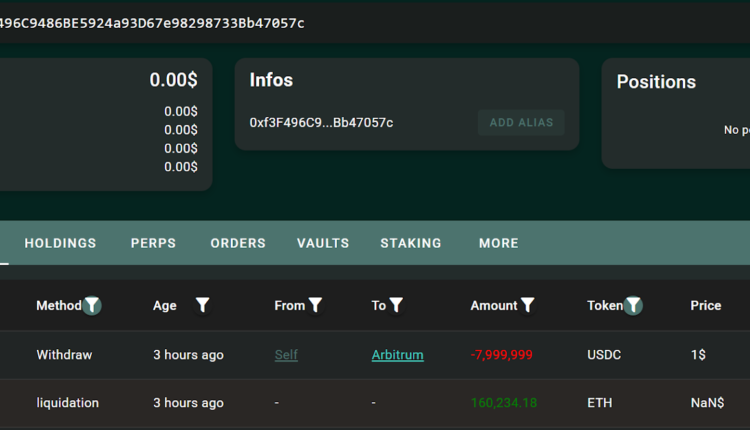Click the From column filter icon

click(x=315, y=306)
